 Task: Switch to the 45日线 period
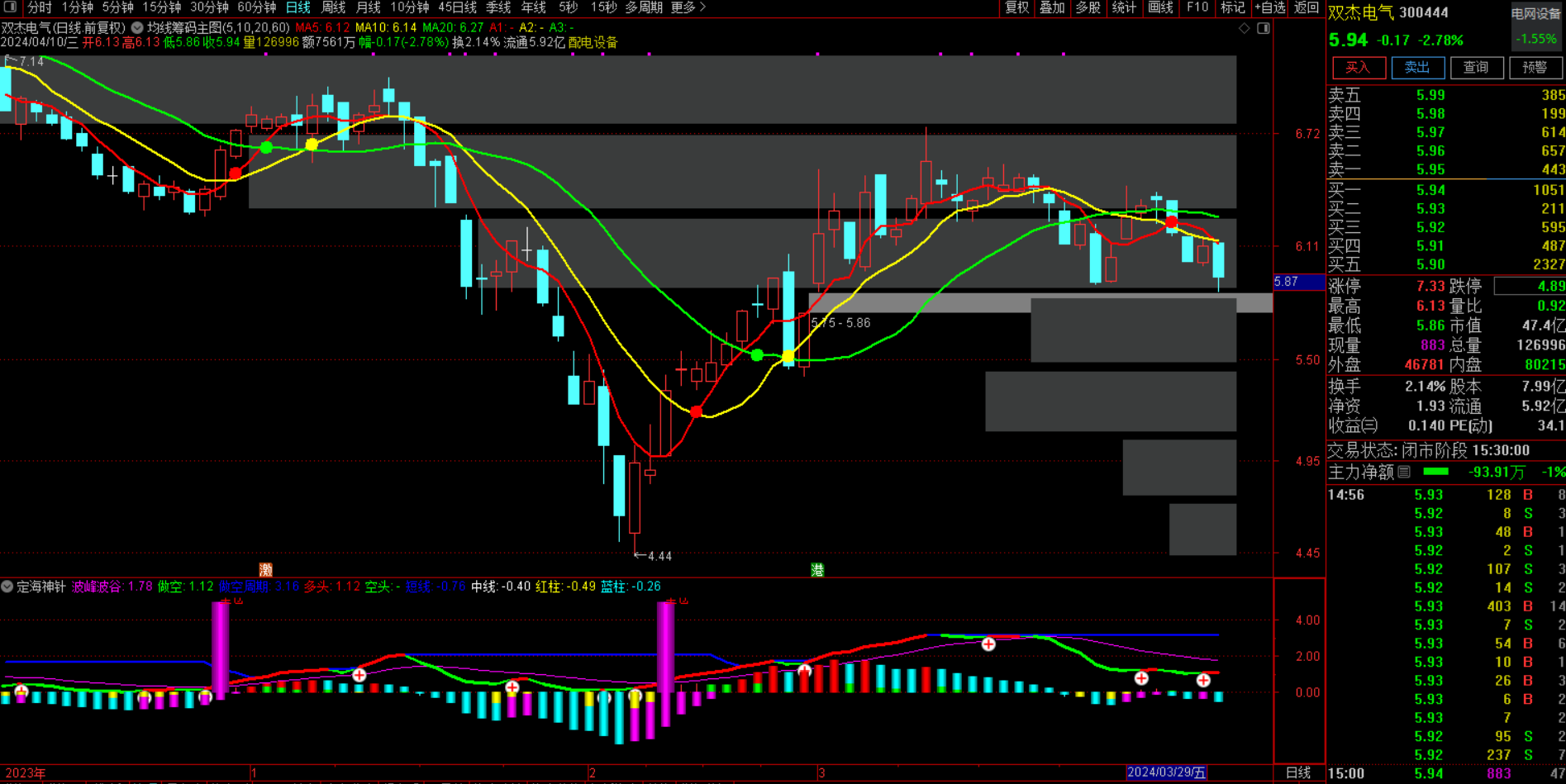(x=458, y=7)
